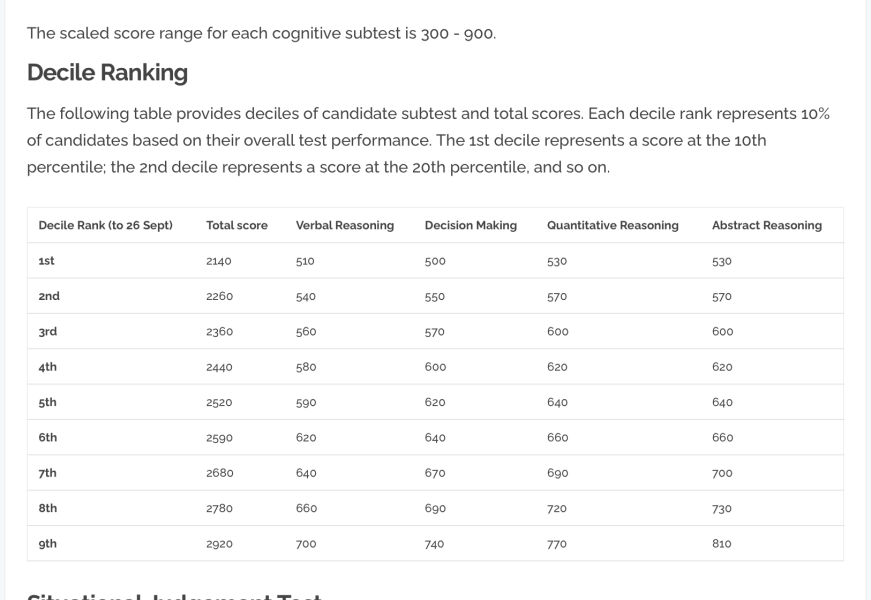The width and height of the screenshot is (871, 600).
Task: Click the 1st decile Verbal Reasoning value 510
Action: 305,261
